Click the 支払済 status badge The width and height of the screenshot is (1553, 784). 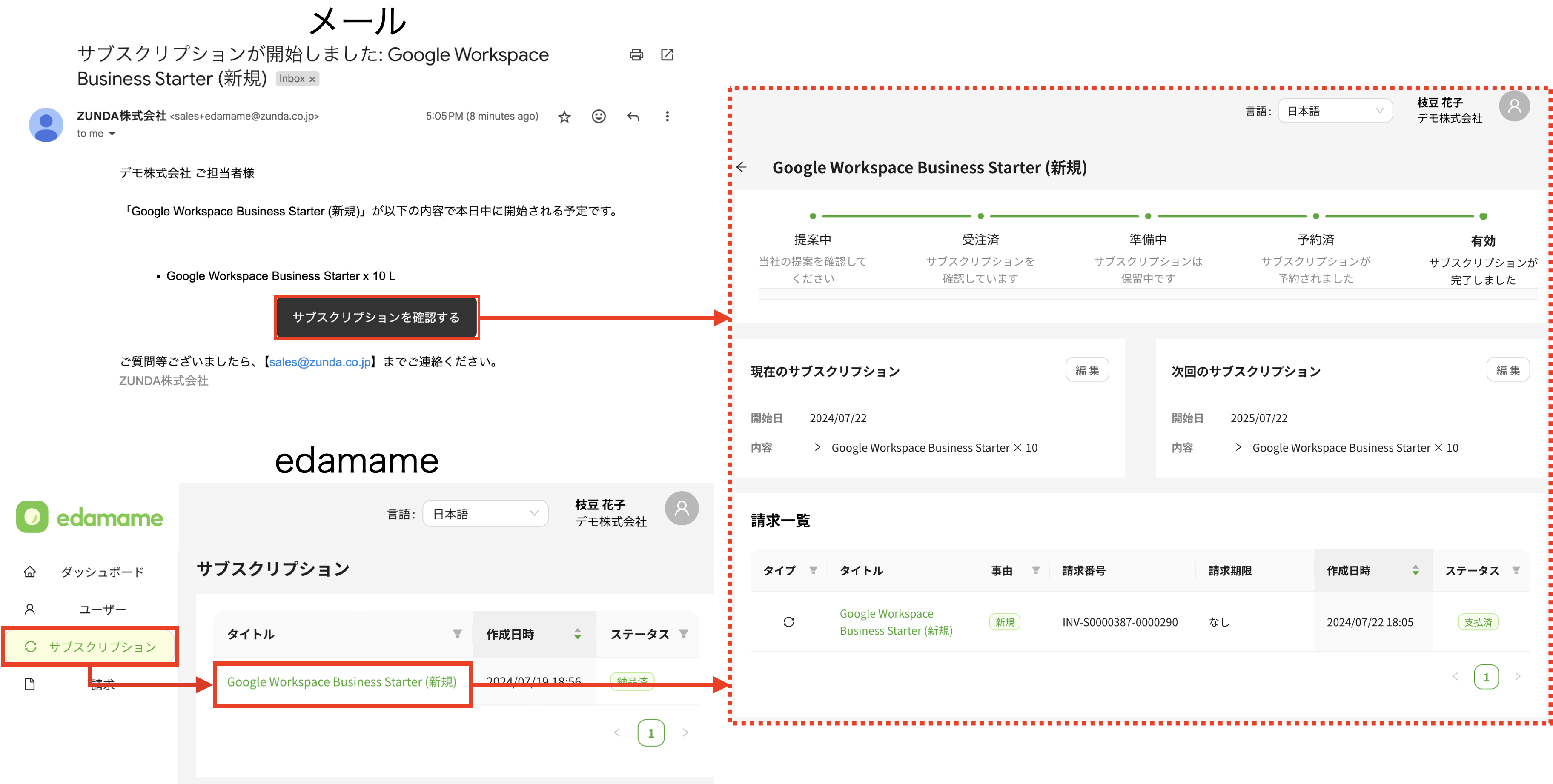click(1478, 622)
